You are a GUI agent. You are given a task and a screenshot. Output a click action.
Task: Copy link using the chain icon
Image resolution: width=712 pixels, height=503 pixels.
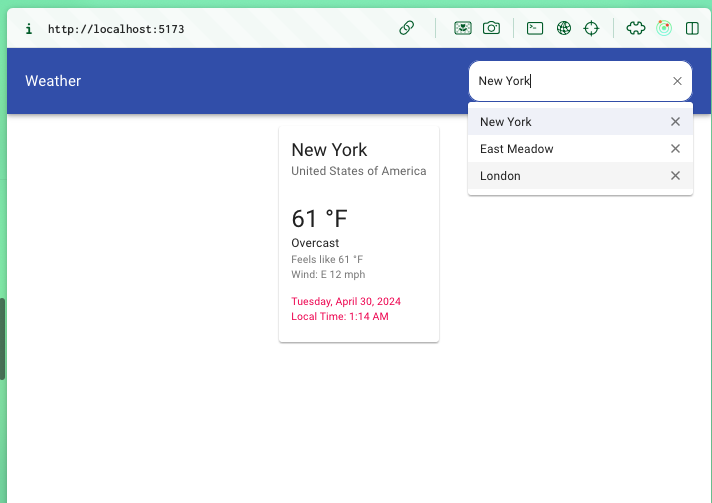[x=406, y=28]
